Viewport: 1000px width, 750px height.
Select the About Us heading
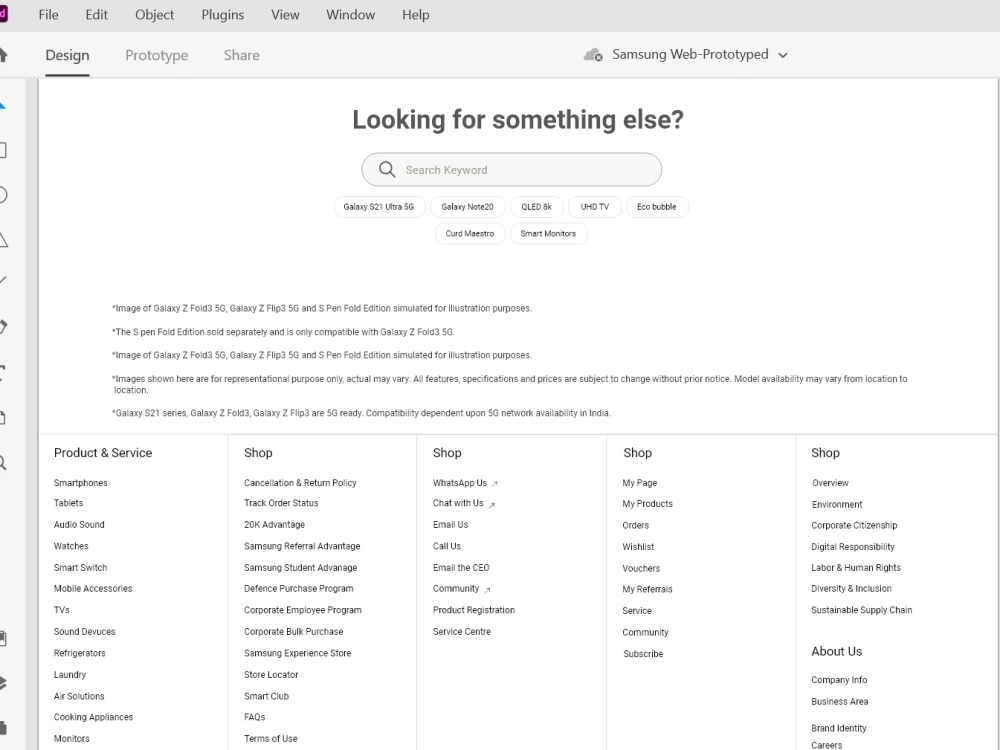click(x=836, y=651)
